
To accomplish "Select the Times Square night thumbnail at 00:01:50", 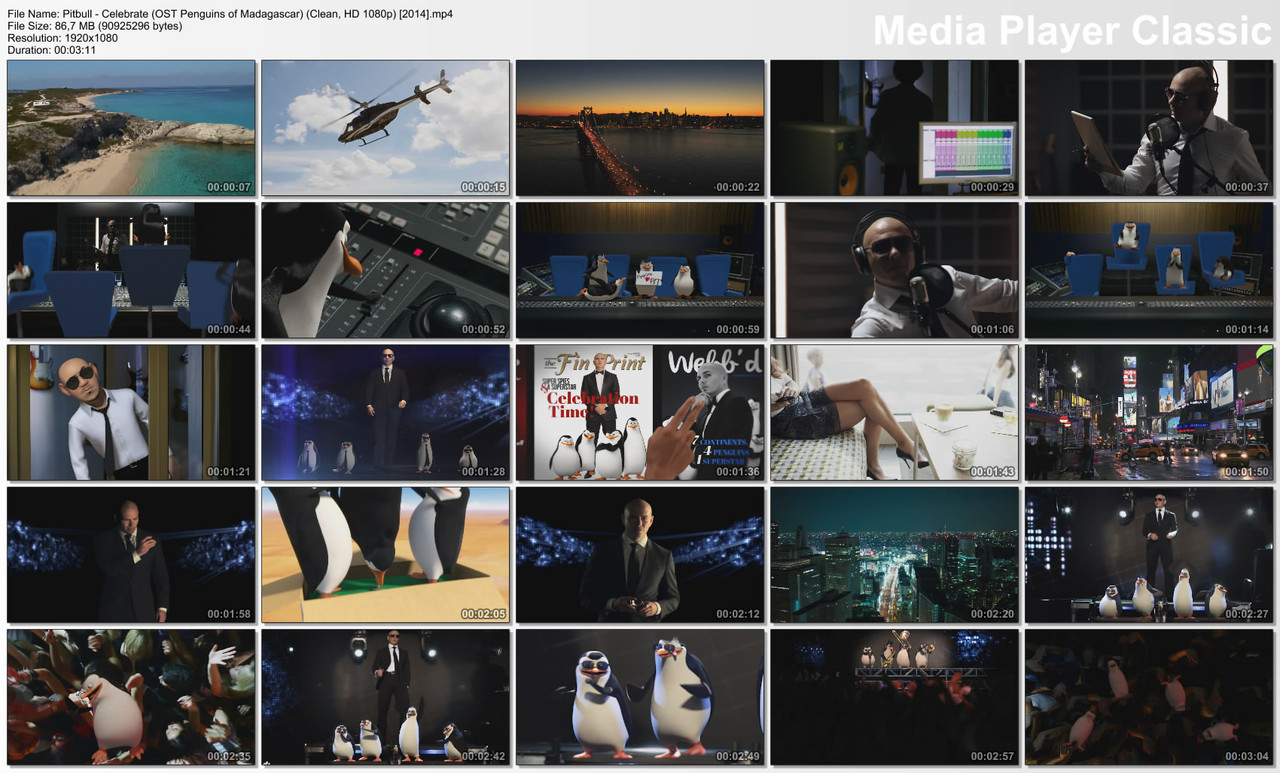I will (1148, 413).
